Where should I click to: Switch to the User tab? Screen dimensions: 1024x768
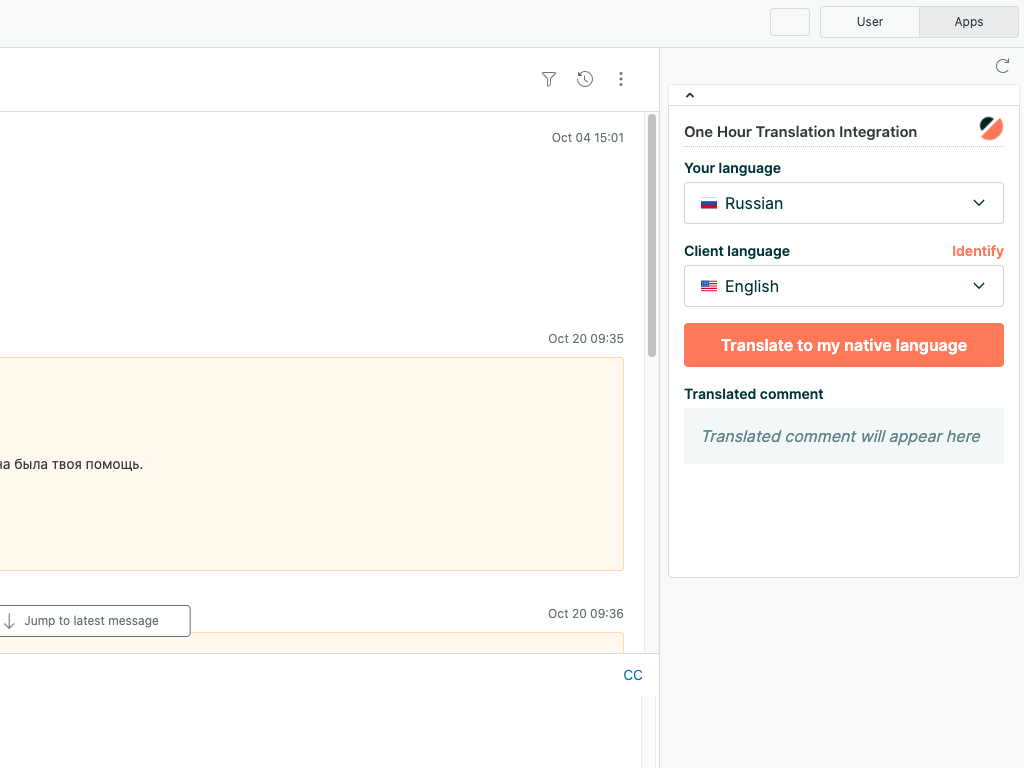coord(869,22)
